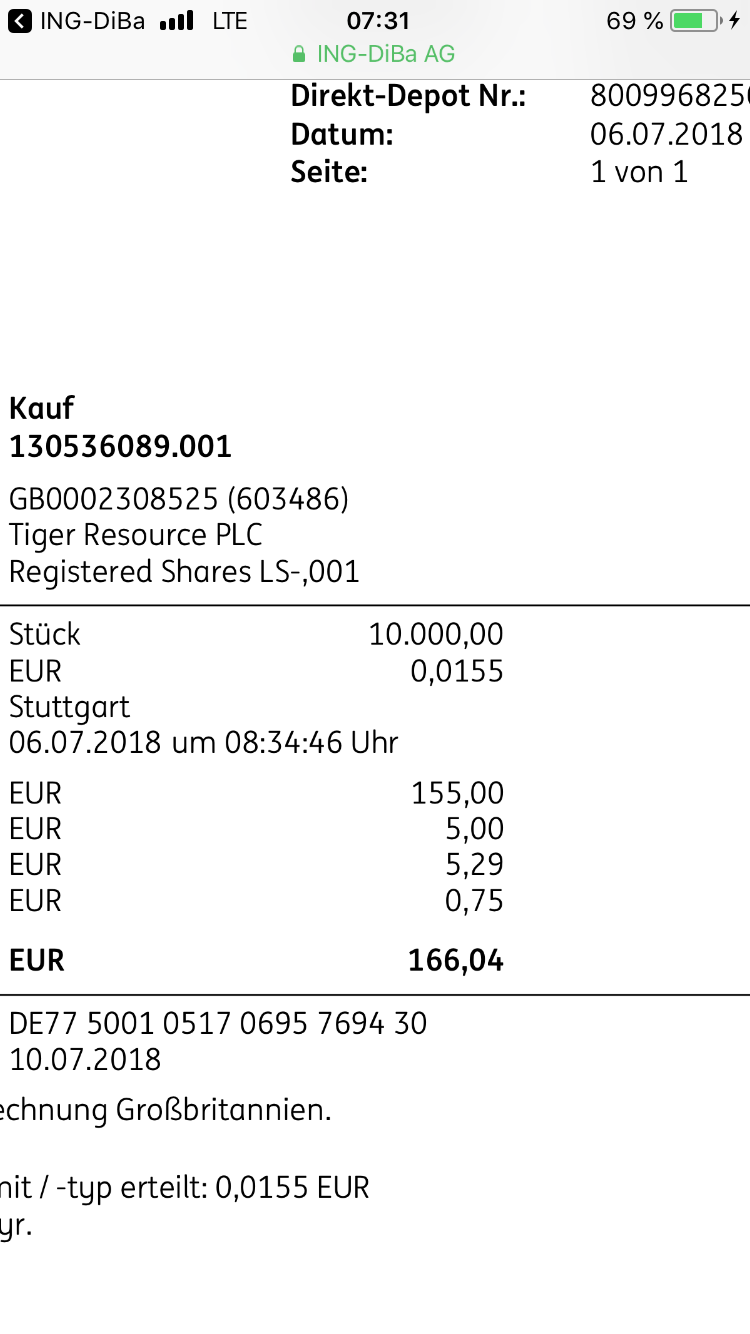Tap the Kauf heading

(41, 408)
